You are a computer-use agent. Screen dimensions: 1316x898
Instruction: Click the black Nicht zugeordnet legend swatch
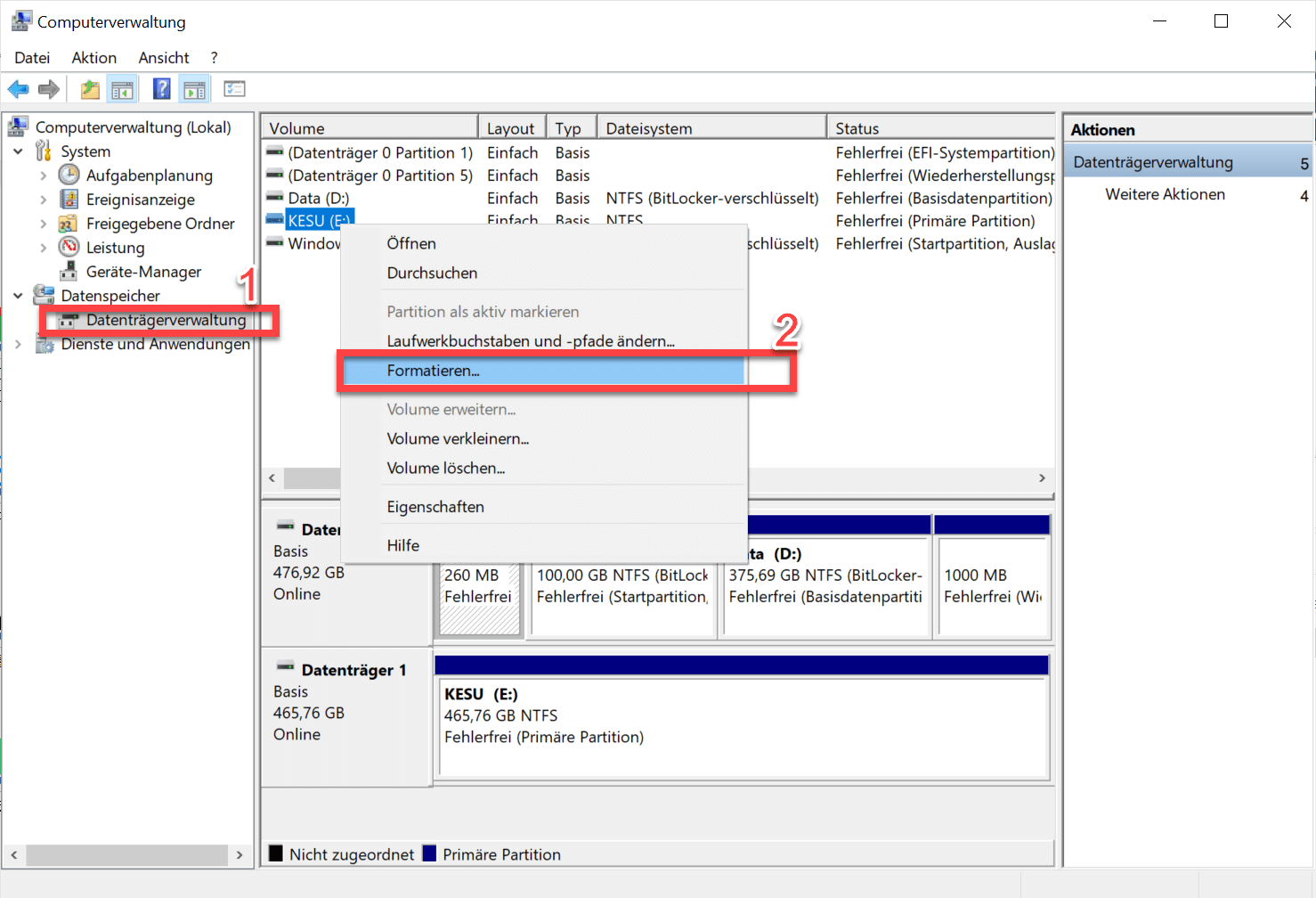coord(276,853)
